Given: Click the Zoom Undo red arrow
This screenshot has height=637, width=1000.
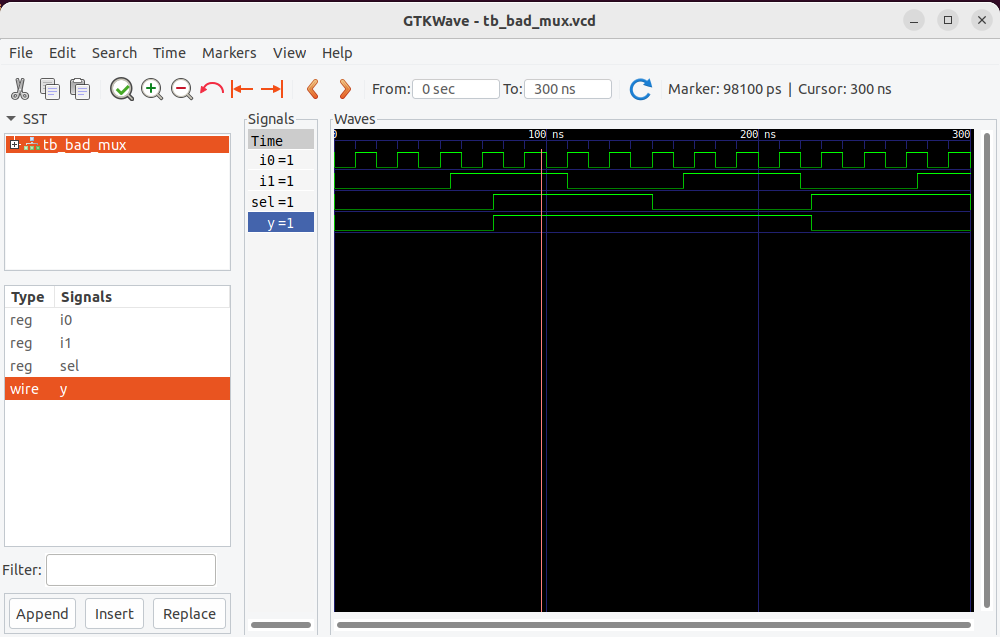Looking at the screenshot, I should 212,89.
